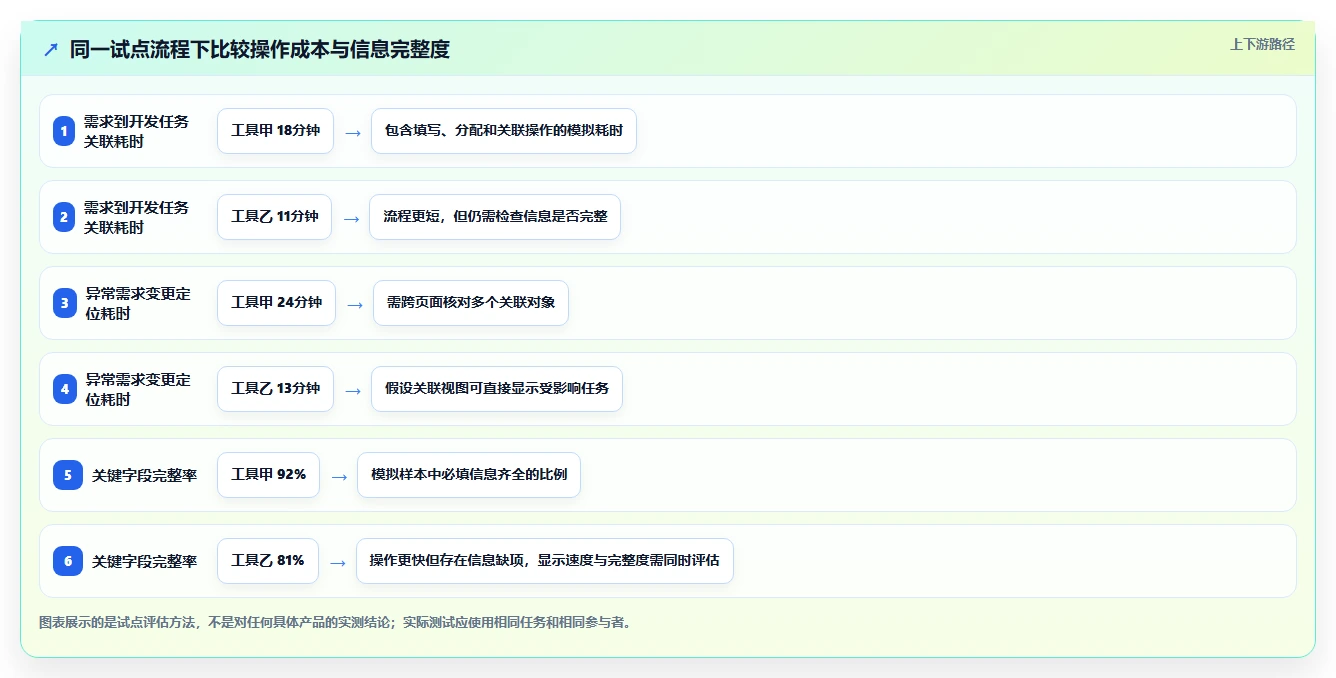Select step number 1 badge
Image resolution: width=1336 pixels, height=678 pixels.
pyautogui.click(x=64, y=131)
